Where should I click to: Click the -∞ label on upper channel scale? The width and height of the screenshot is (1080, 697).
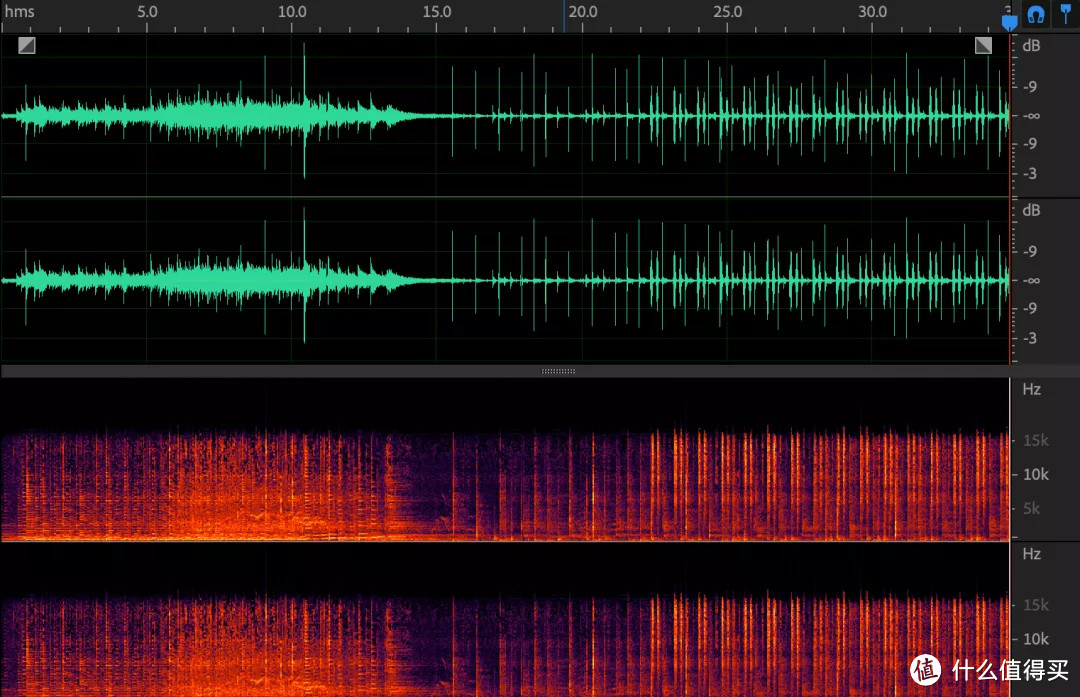1030,116
